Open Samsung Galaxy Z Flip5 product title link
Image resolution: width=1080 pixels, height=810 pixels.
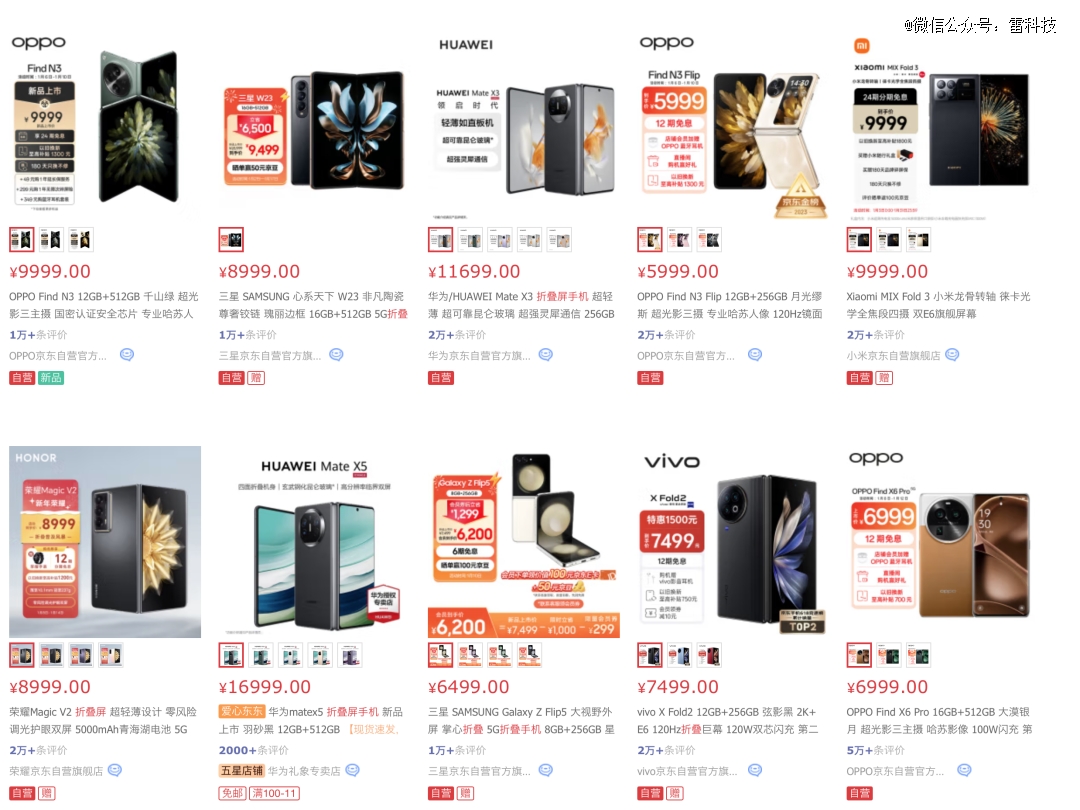pyautogui.click(x=521, y=720)
